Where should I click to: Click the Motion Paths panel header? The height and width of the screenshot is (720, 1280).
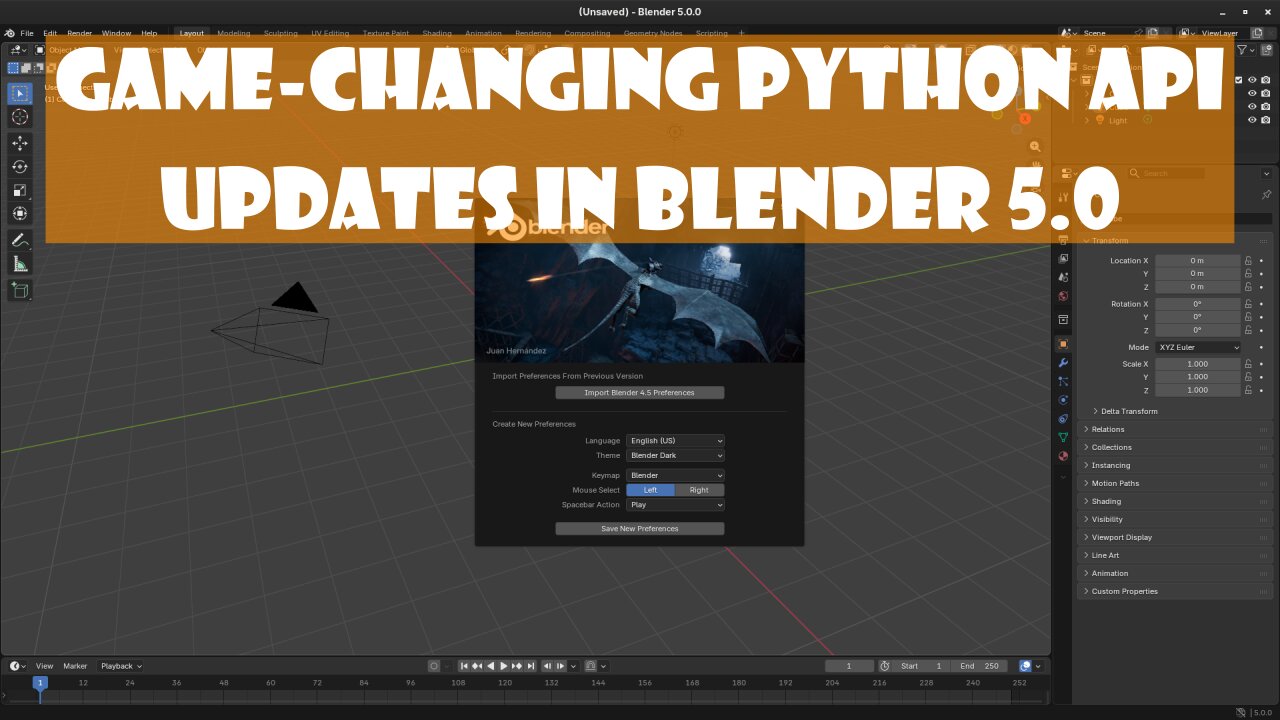click(x=1174, y=483)
